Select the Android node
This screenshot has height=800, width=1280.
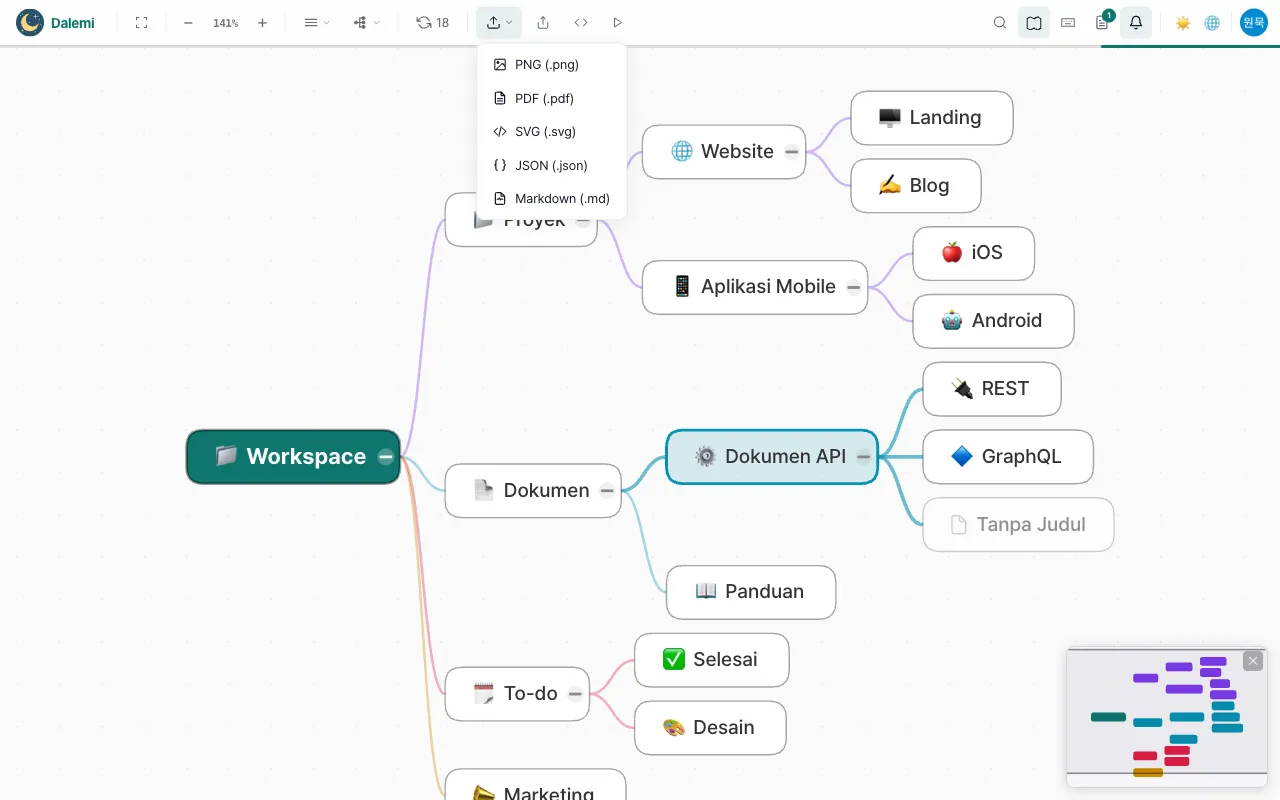tap(994, 321)
